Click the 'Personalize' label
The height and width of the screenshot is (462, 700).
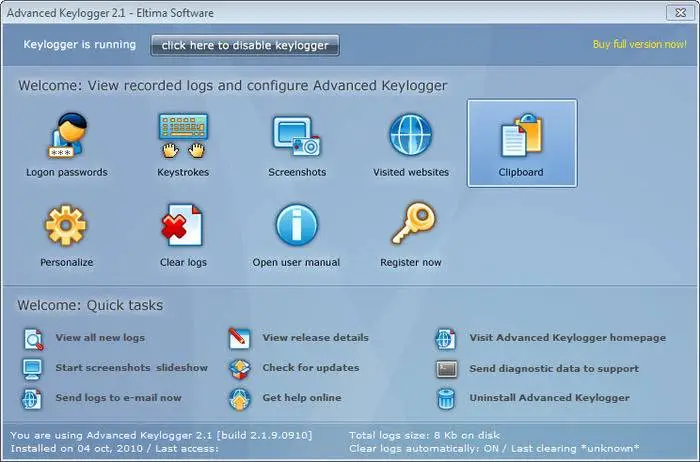[x=67, y=262]
